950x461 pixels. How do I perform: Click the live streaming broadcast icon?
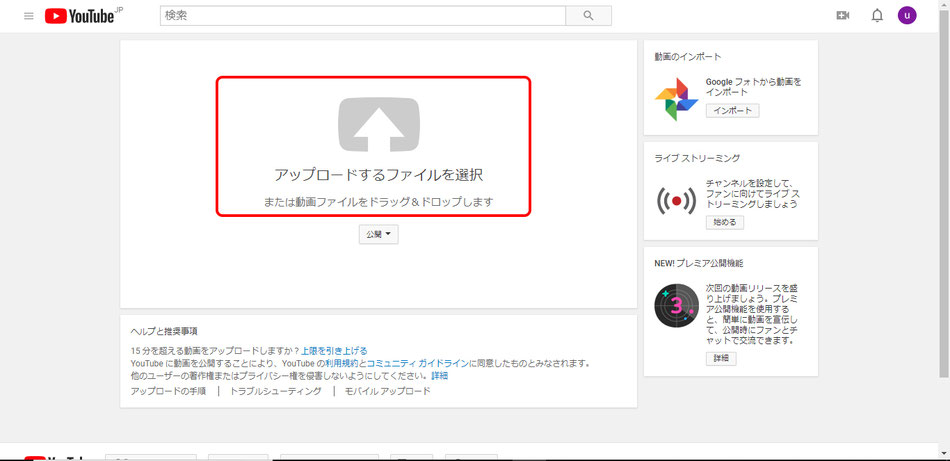(x=676, y=201)
